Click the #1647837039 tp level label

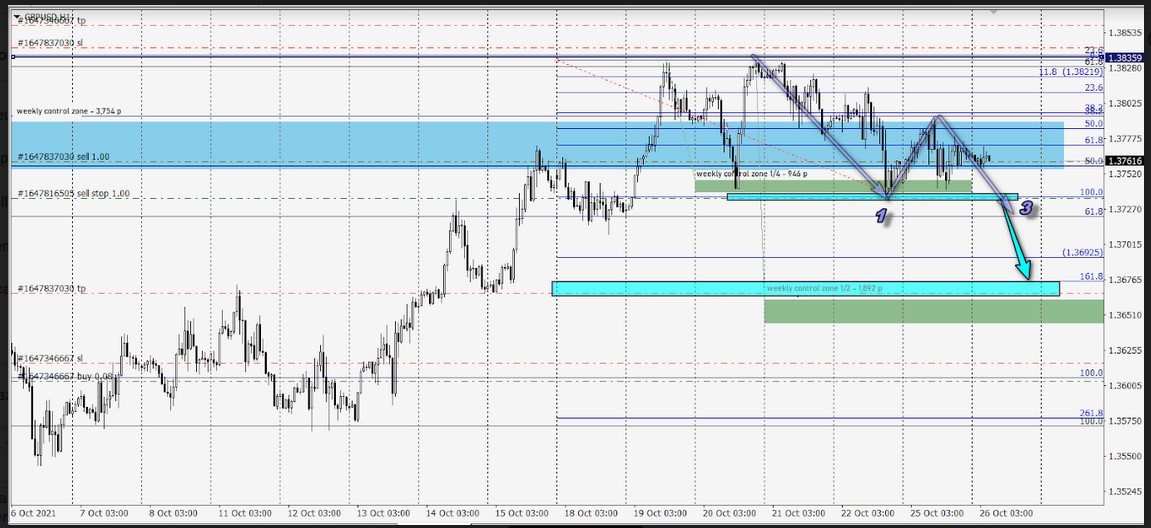click(51, 288)
